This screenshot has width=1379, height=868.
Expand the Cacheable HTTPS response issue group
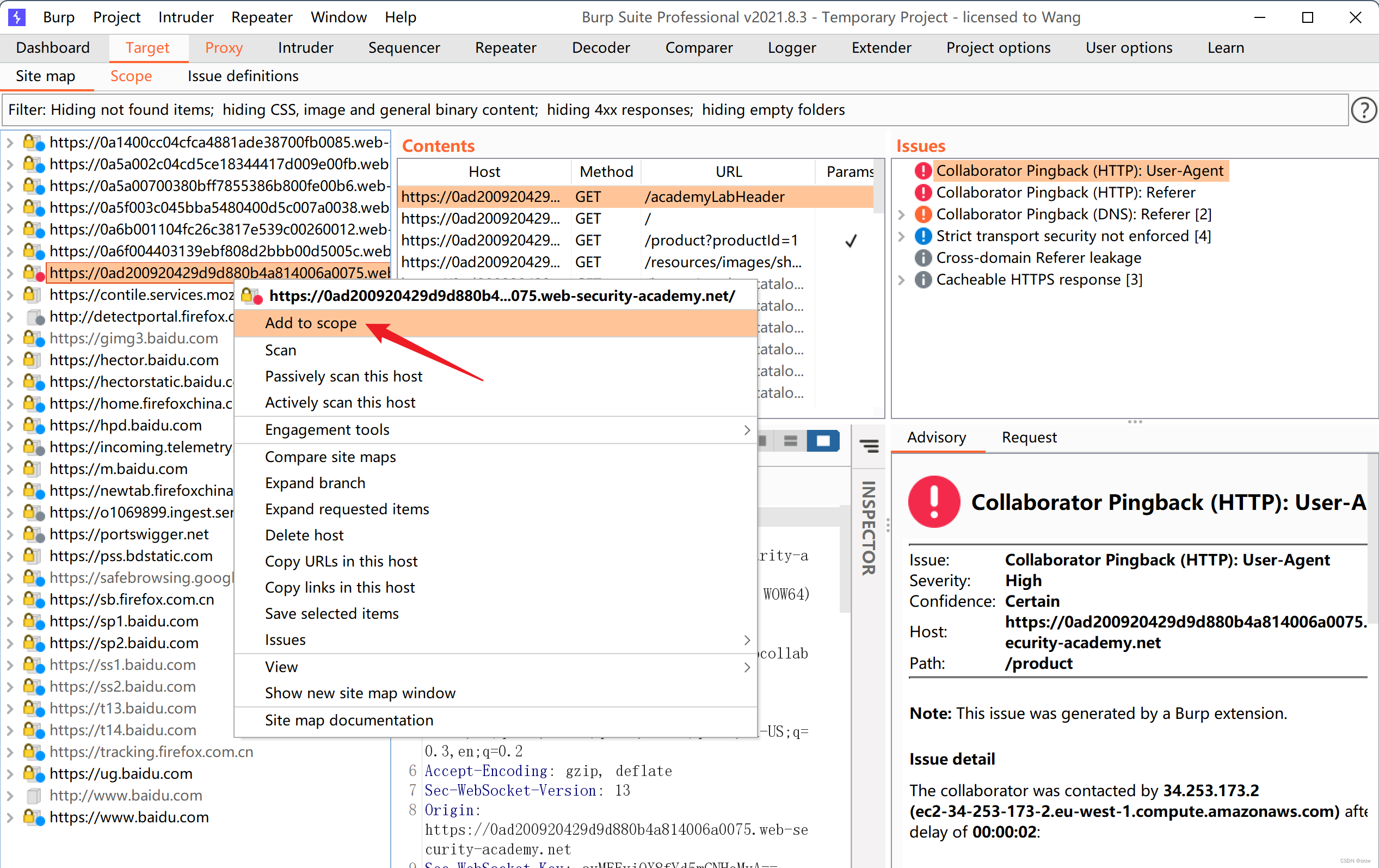pos(901,279)
